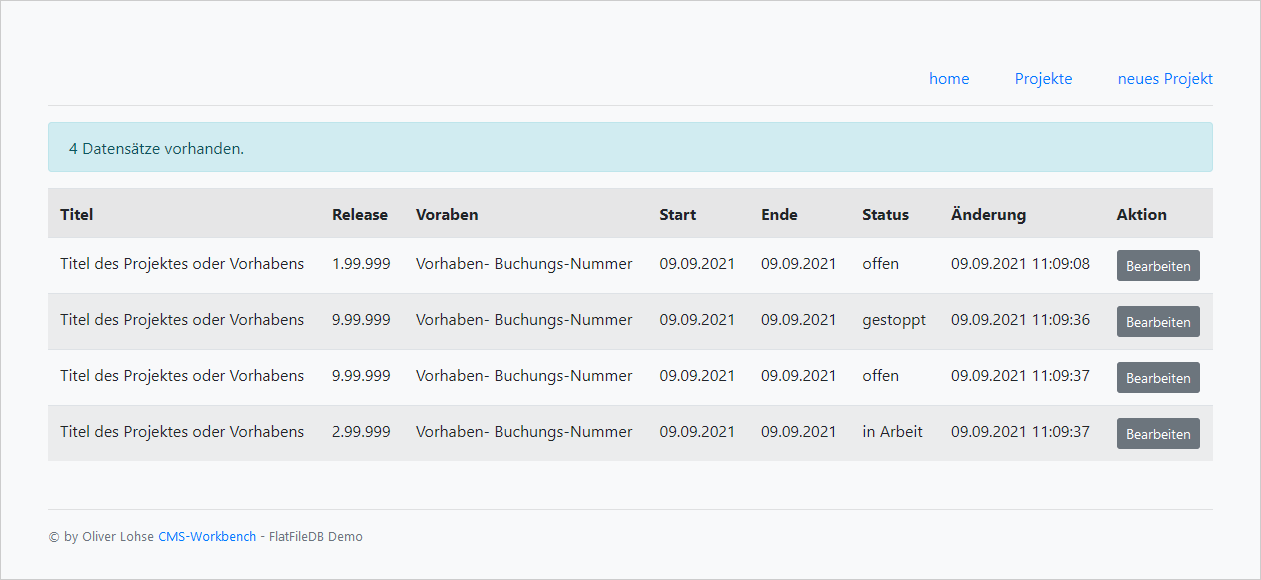Viewport: 1261px width, 580px height.
Task: Click Bearbeiten for release 9.99.999 offen entry
Action: [1157, 377]
